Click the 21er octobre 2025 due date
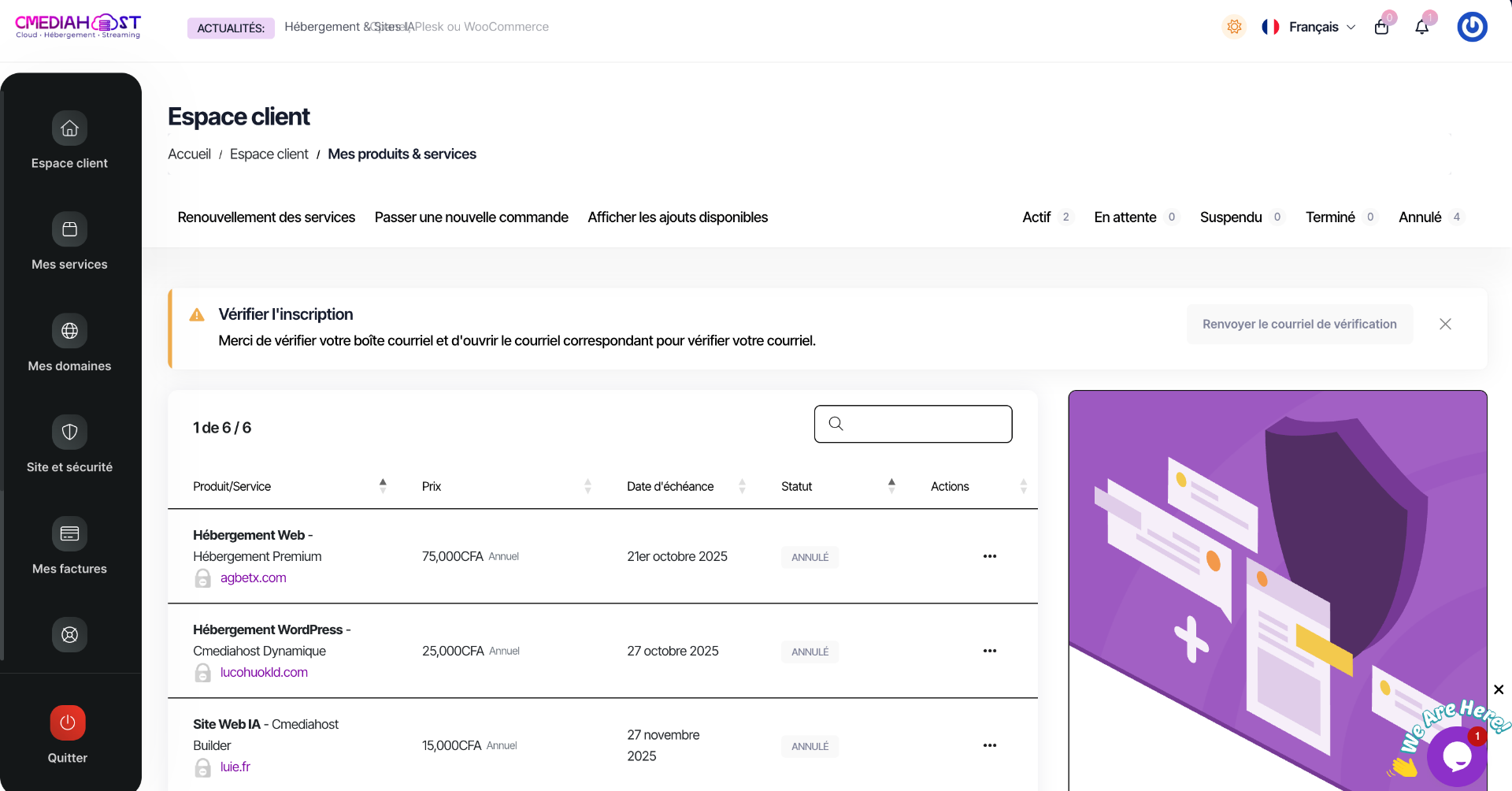Image resolution: width=1512 pixels, height=791 pixels. [x=677, y=556]
